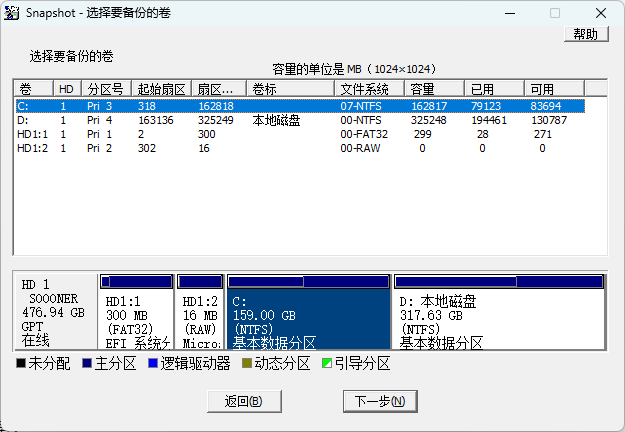625x432 pixels.
Task: Sort by 已用 column header
Action: coord(493,89)
